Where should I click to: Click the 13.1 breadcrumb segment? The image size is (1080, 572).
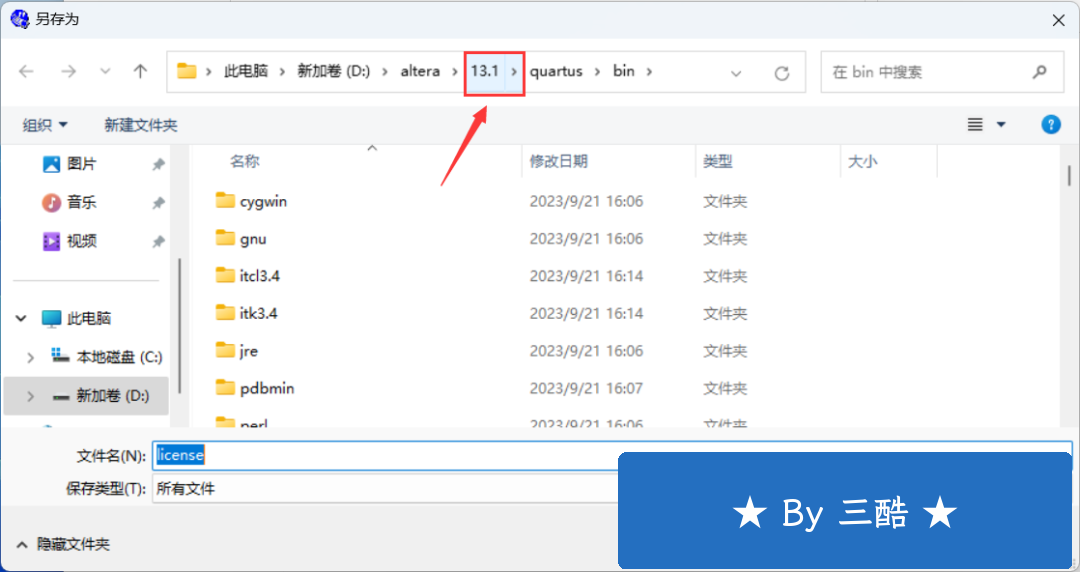tap(484, 71)
